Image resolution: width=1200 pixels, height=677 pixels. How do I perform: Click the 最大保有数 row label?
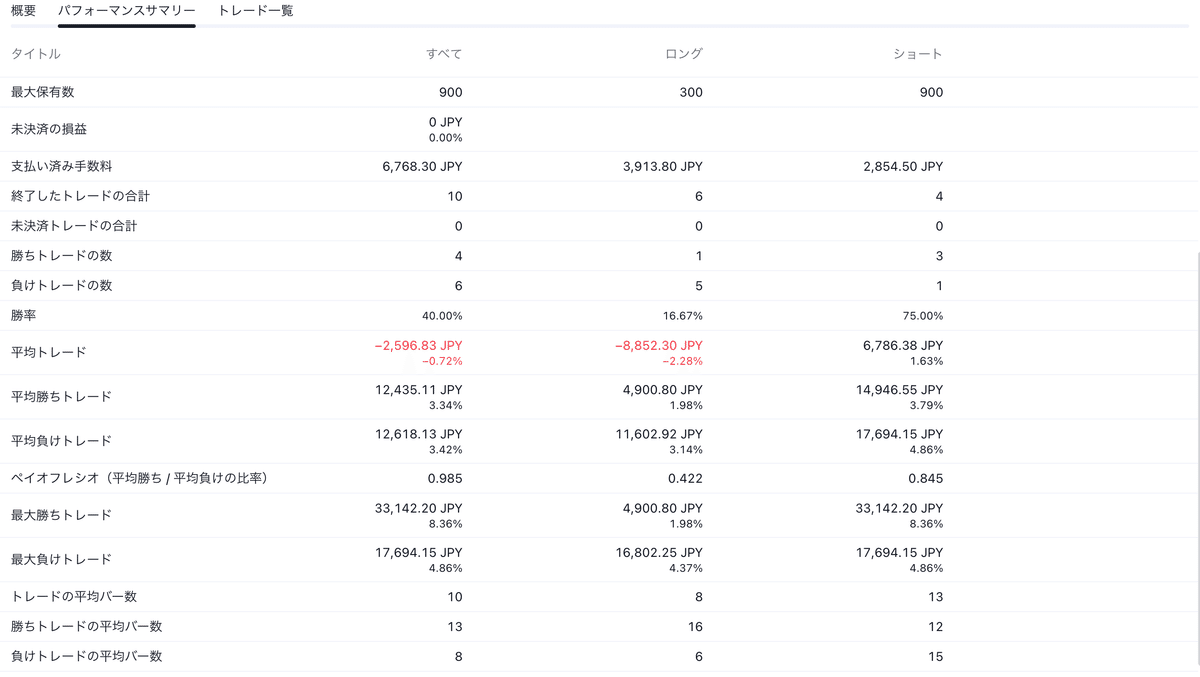pos(43,92)
